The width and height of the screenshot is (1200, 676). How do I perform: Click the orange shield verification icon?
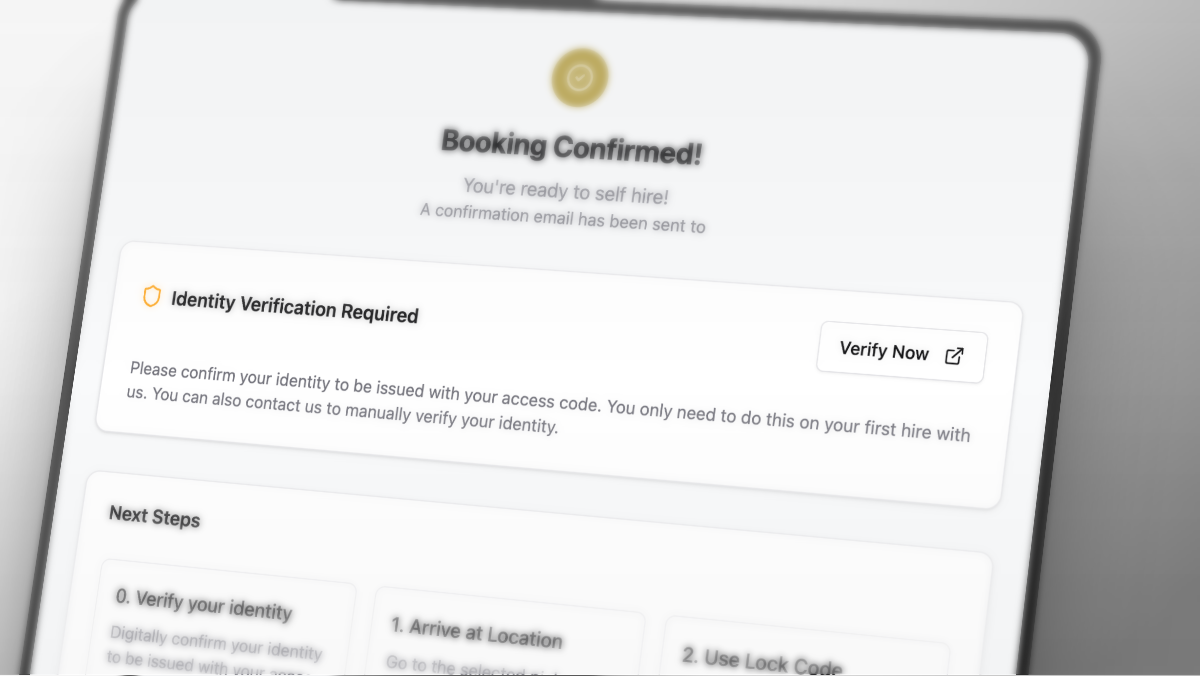tap(152, 296)
